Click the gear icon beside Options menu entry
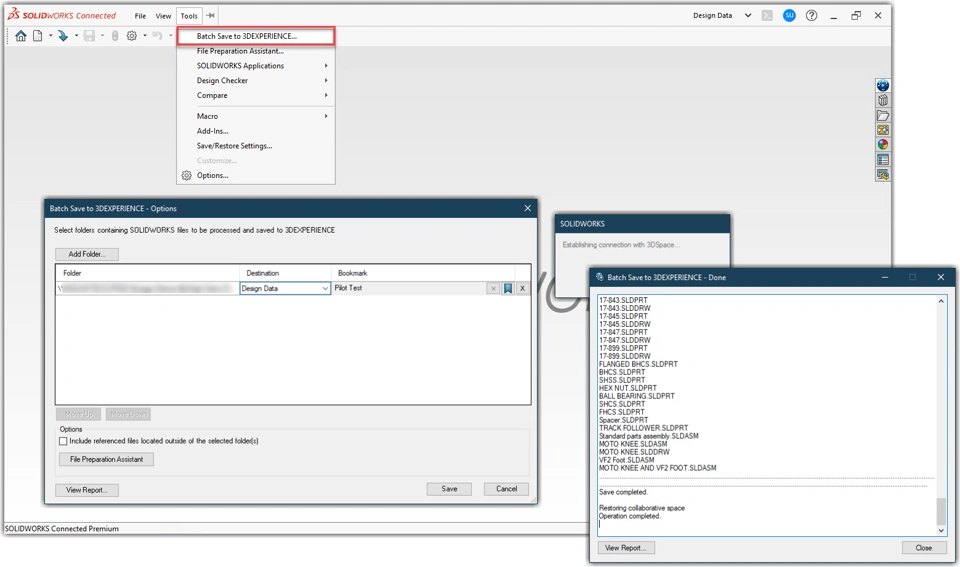Screen dimensions: 960x567 point(187,176)
